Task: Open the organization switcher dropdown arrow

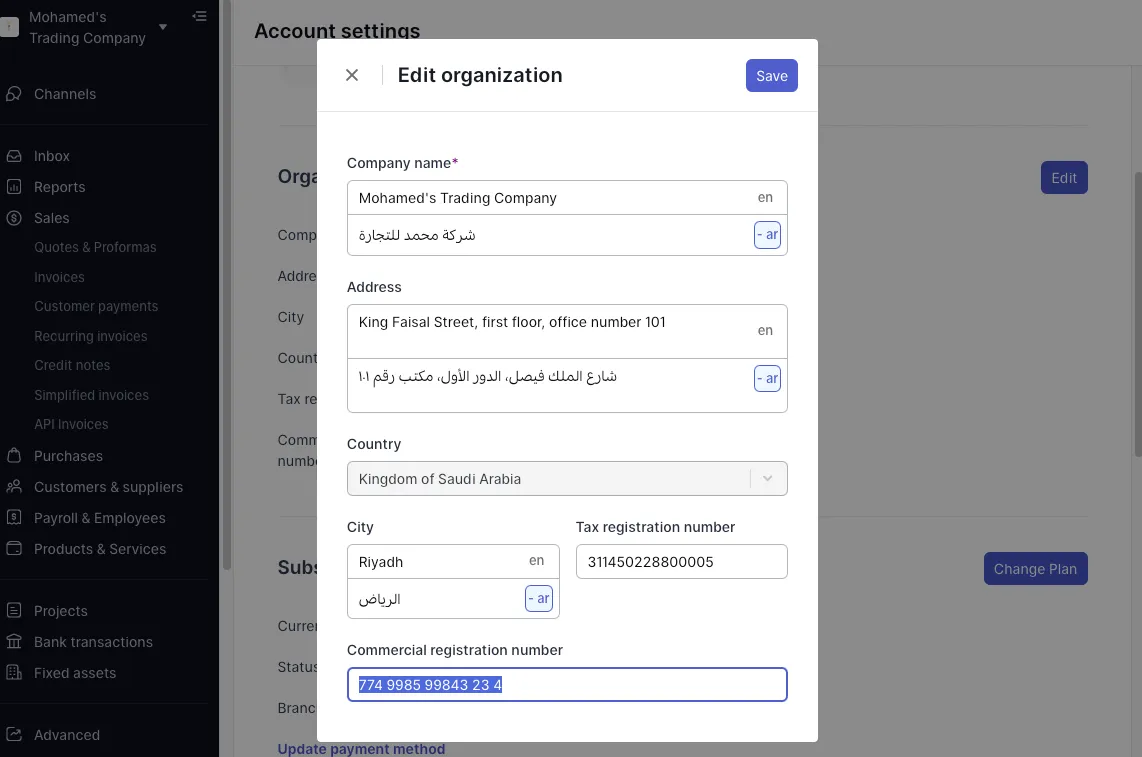Action: [163, 27]
